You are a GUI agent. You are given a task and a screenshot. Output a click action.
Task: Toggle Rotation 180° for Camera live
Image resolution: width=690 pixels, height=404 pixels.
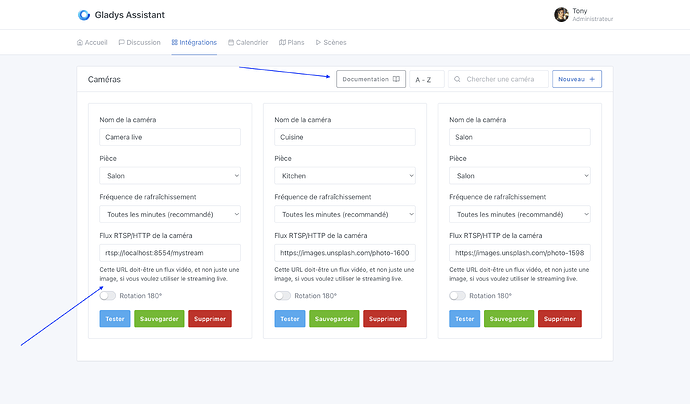coord(108,296)
